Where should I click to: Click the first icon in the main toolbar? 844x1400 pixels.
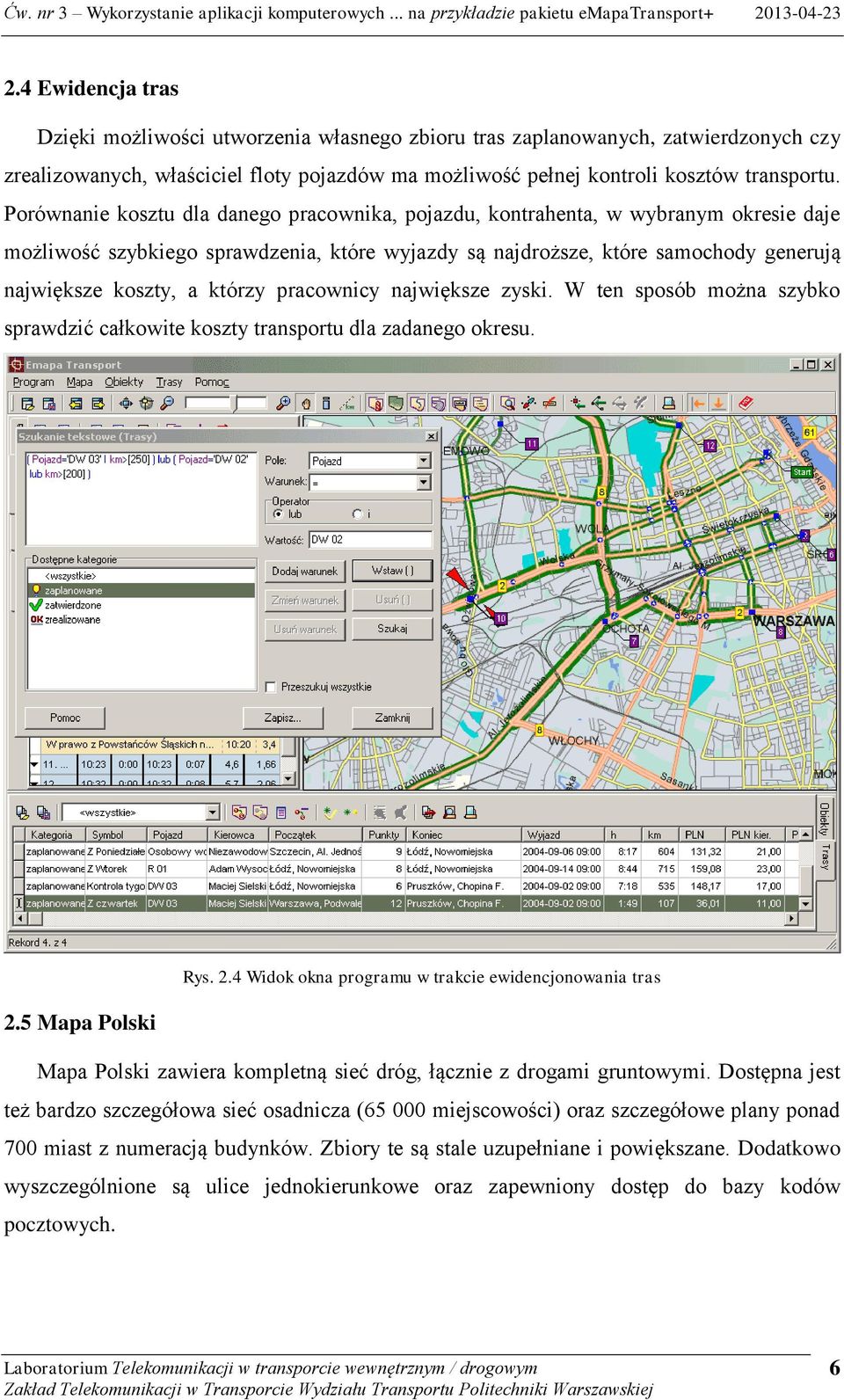[x=27, y=404]
